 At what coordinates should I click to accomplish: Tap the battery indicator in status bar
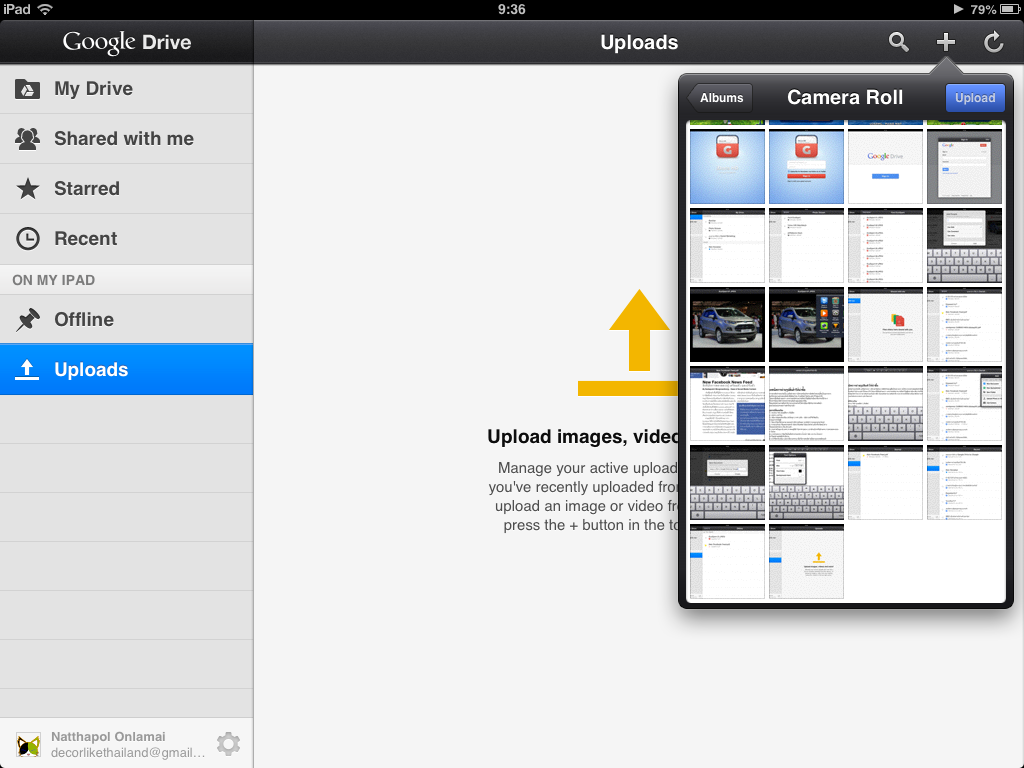pyautogui.click(x=1009, y=9)
